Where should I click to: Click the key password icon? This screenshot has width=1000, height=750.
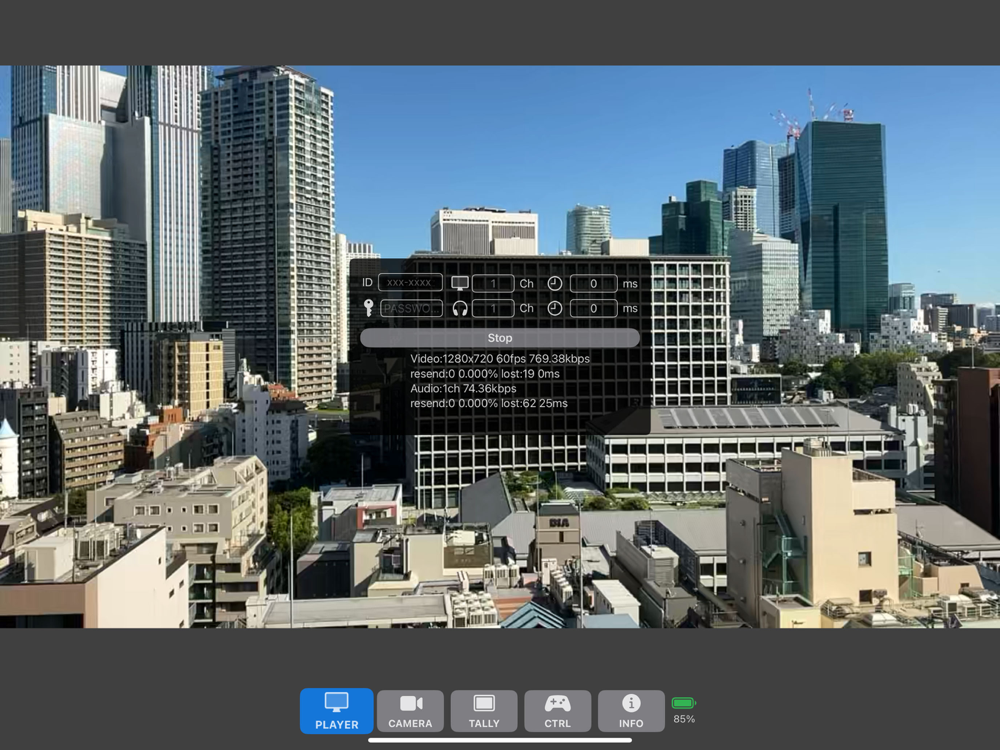click(369, 308)
